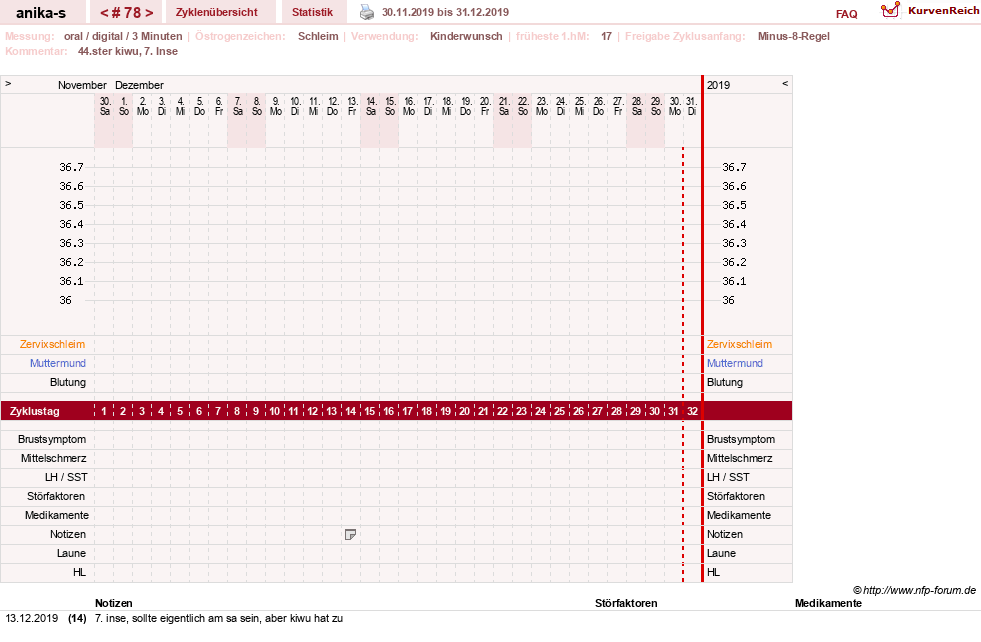
Task: Collapse the chart with the top-right < arrow
Action: tap(785, 83)
